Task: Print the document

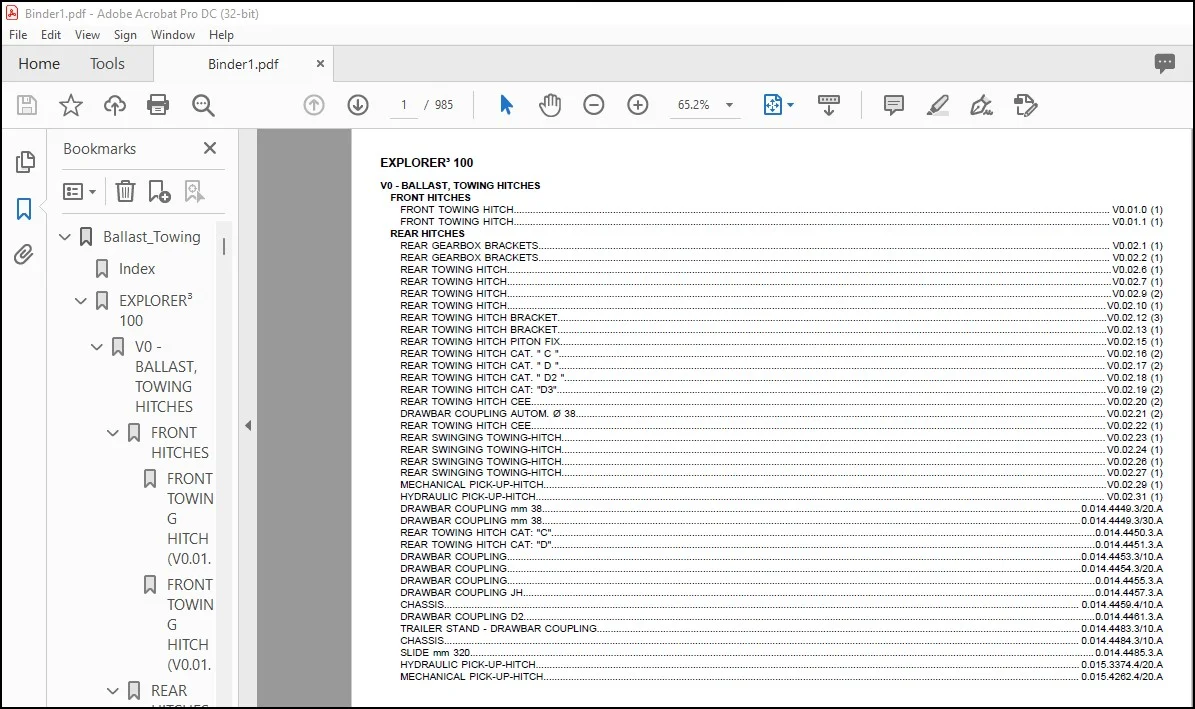Action: pyautogui.click(x=158, y=105)
